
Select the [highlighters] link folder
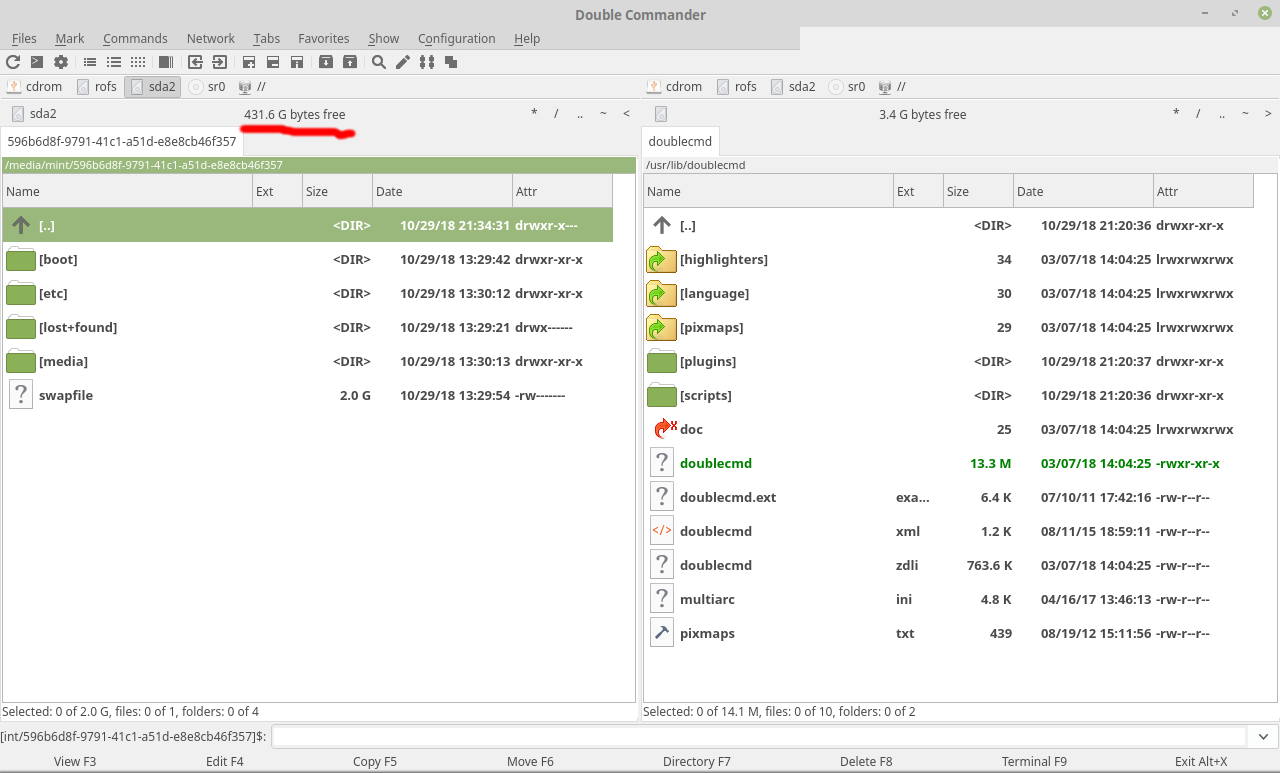(948, 259)
